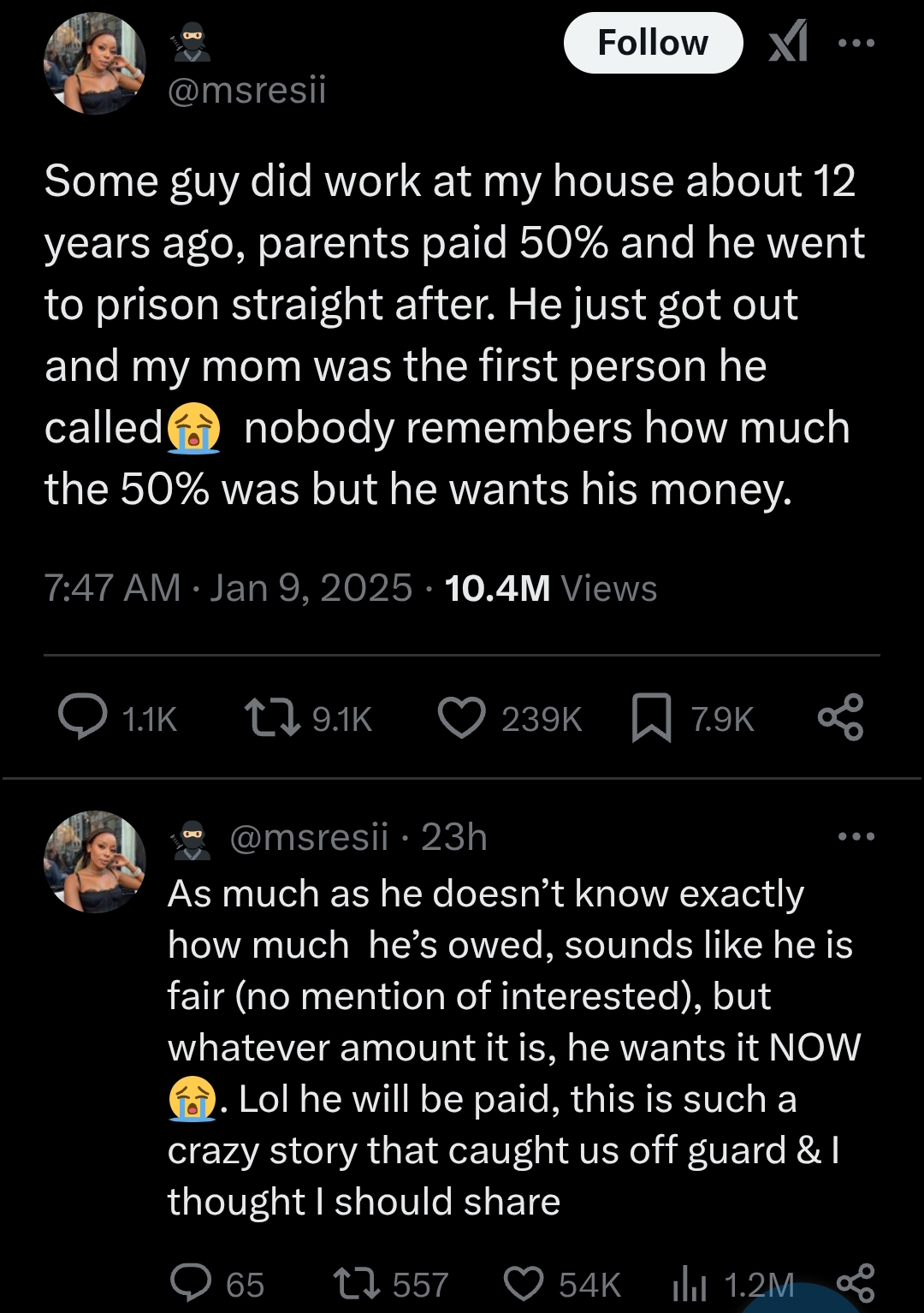Open the reply tweet's three-dot menu
Image resolution: width=924 pixels, height=1313 pixels.
tap(856, 836)
